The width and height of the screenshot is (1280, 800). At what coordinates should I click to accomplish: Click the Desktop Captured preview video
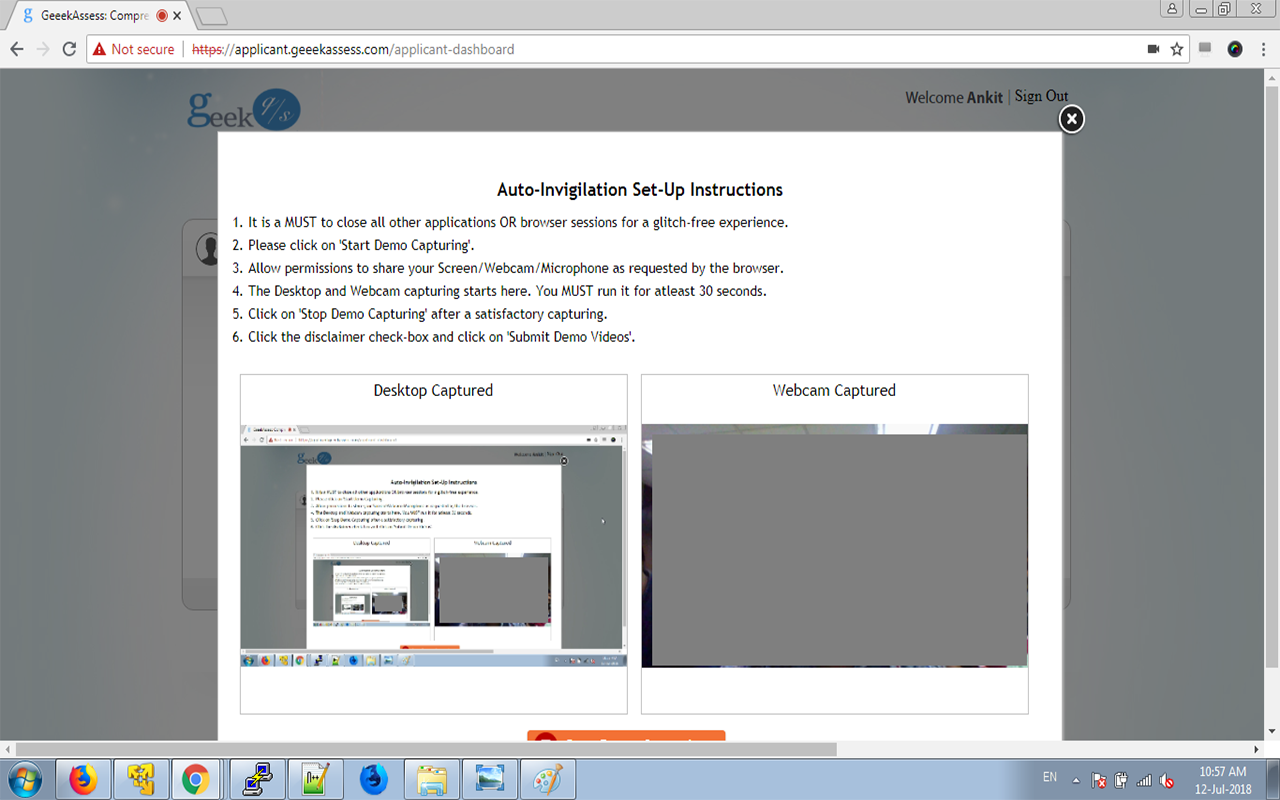tap(433, 545)
